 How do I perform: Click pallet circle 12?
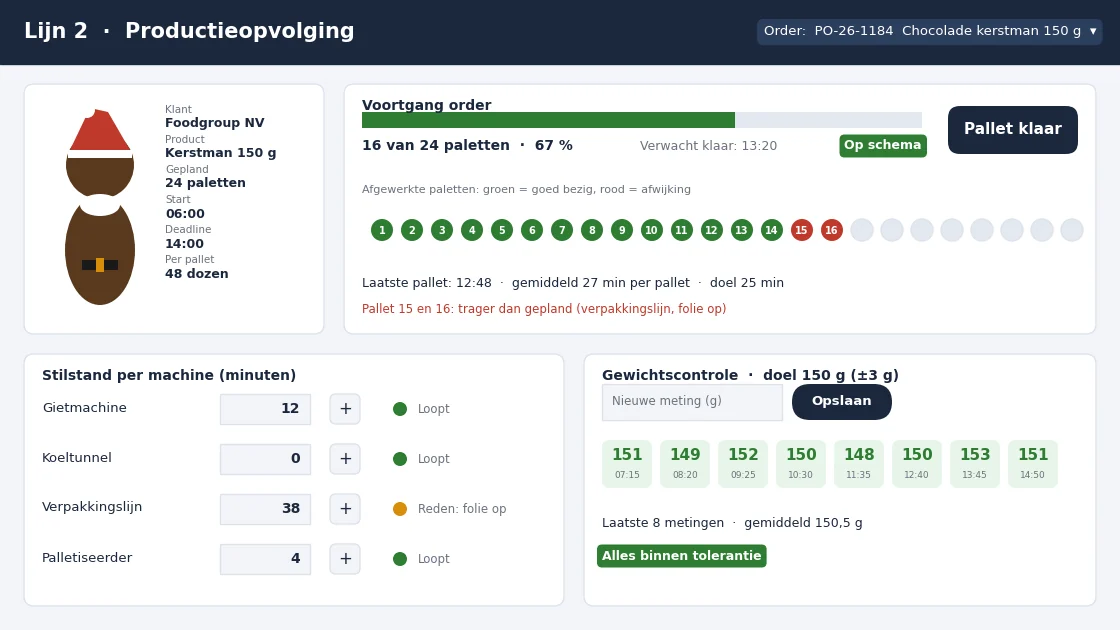(x=711, y=230)
